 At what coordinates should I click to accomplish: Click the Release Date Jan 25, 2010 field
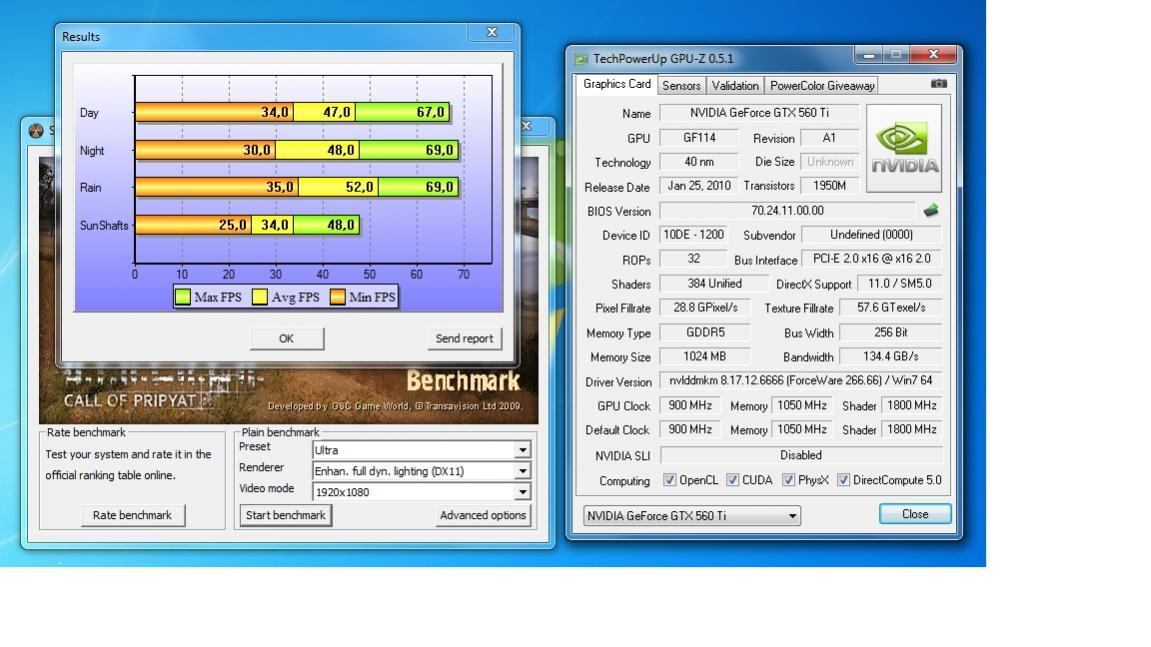pyautogui.click(x=699, y=186)
